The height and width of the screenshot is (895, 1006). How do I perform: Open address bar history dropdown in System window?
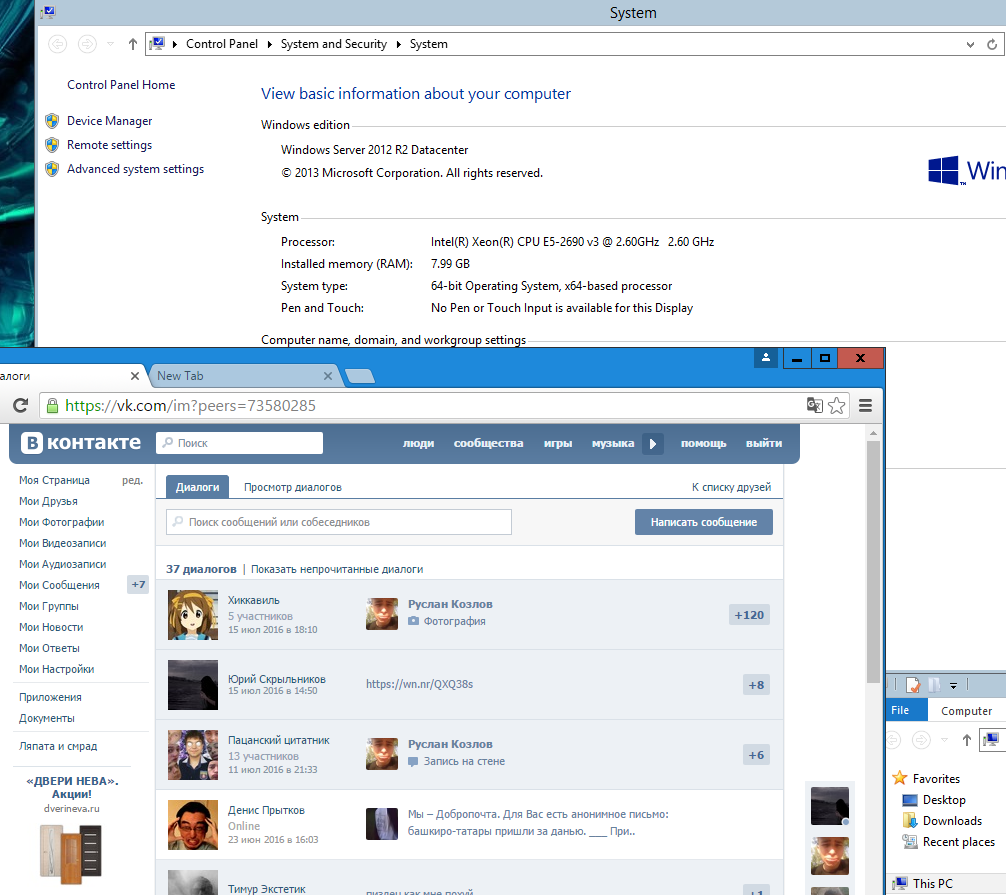point(970,44)
